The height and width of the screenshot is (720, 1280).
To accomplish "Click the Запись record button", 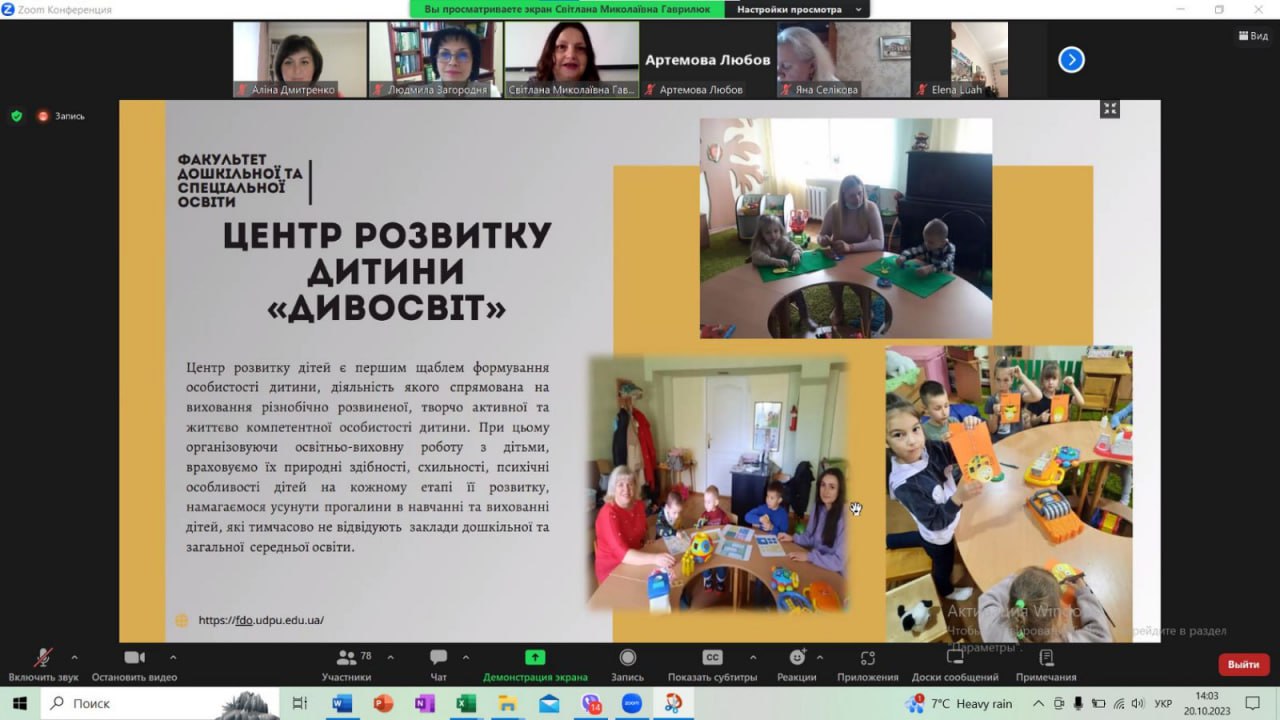I will (x=627, y=665).
